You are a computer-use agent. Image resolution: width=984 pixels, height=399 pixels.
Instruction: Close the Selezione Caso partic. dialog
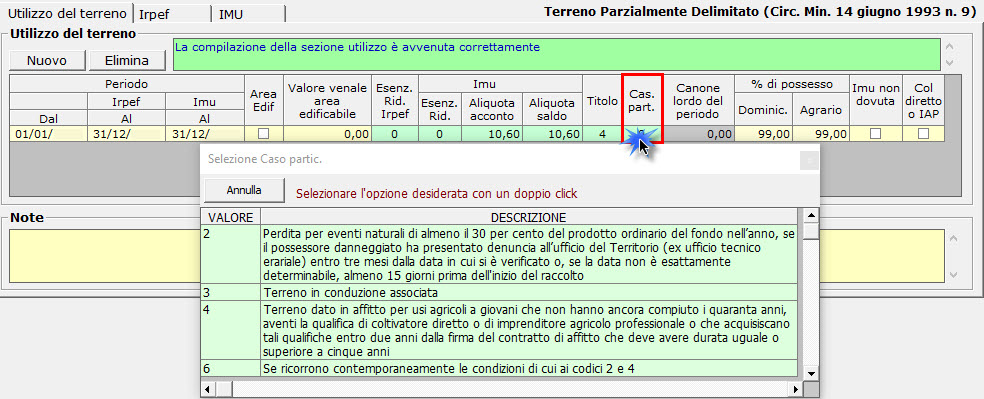(x=809, y=161)
